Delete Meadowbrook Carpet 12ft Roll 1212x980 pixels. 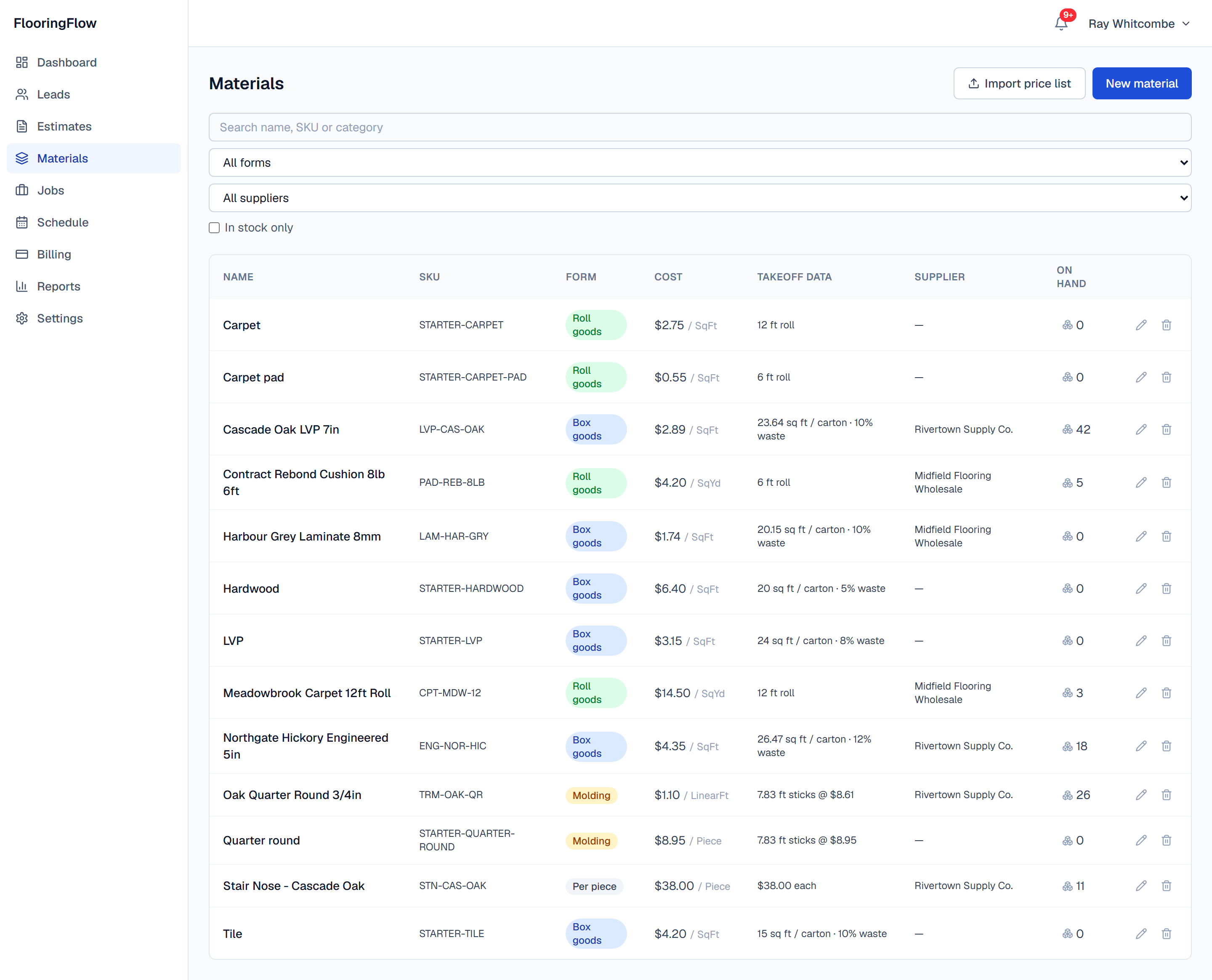[x=1166, y=693]
